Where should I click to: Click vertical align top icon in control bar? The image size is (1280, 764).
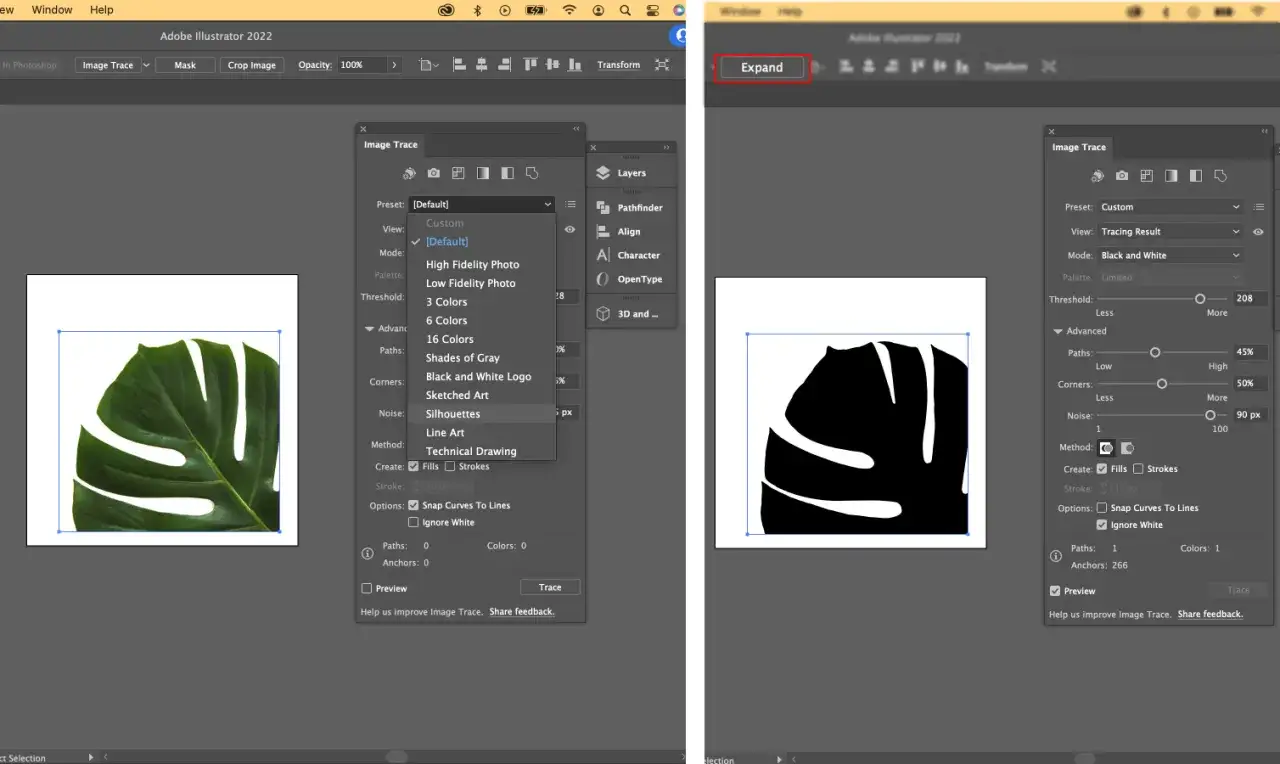530,64
